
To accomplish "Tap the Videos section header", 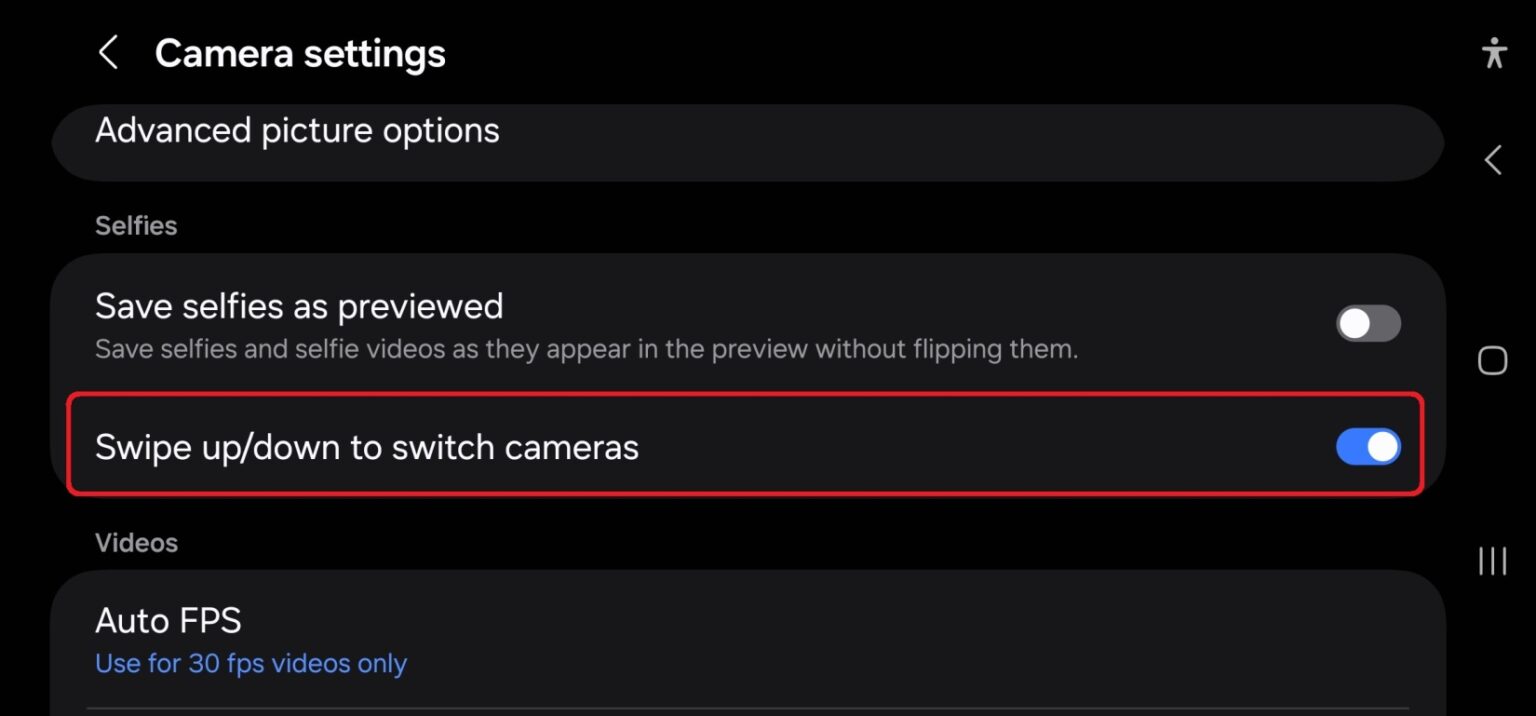I will [137, 542].
